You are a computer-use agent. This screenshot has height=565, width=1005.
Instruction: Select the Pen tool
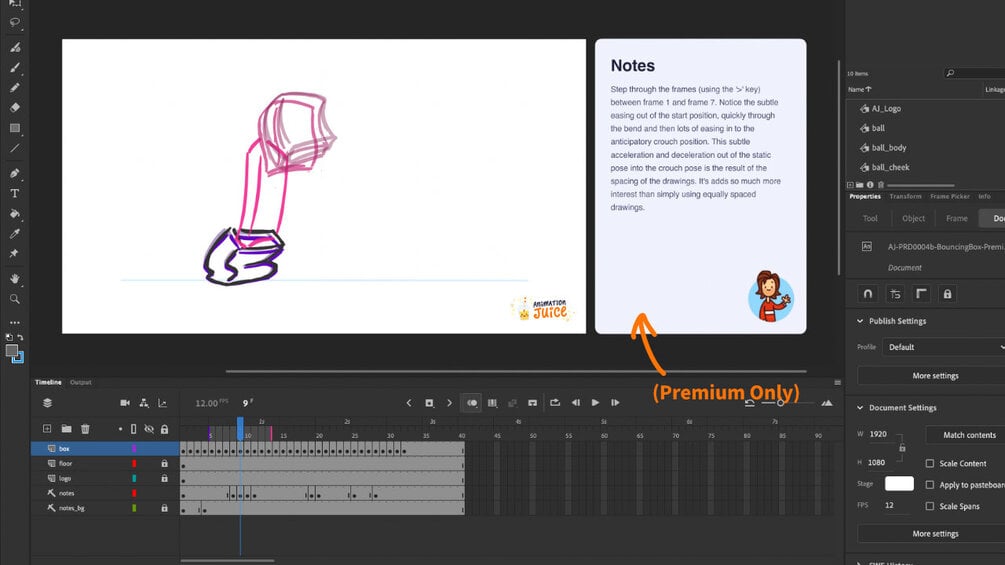click(x=15, y=173)
